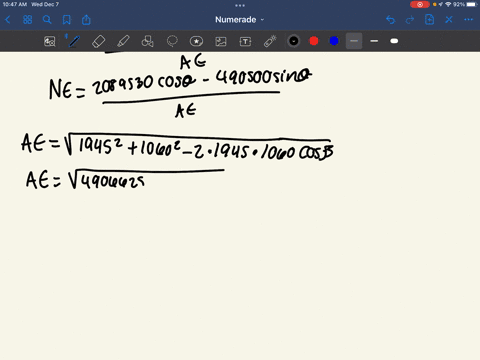
Task: Open the share/export icon
Action: click(86, 20)
